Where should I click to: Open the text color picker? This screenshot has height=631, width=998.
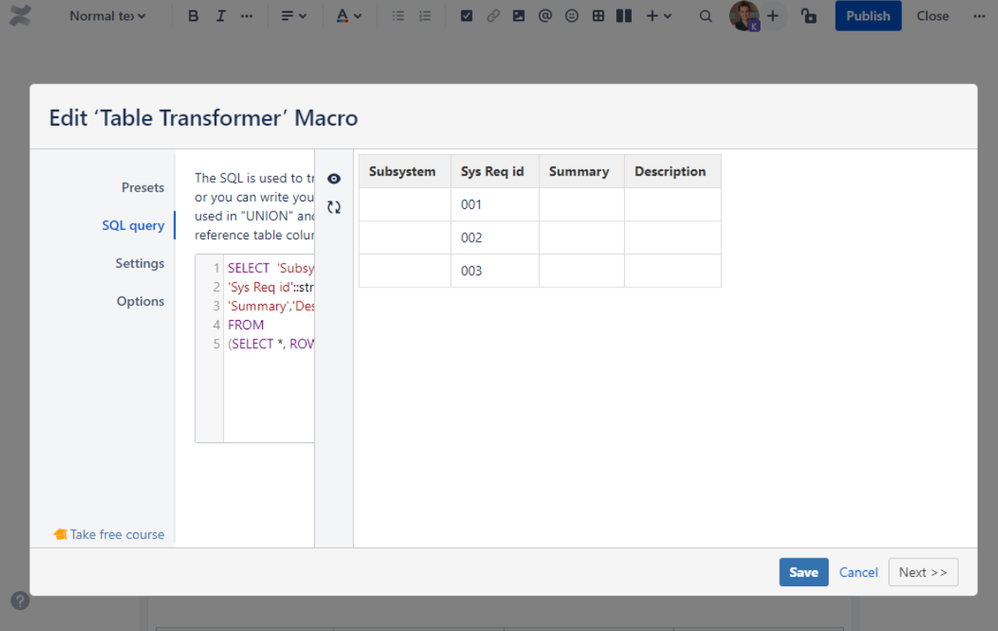(x=348, y=16)
